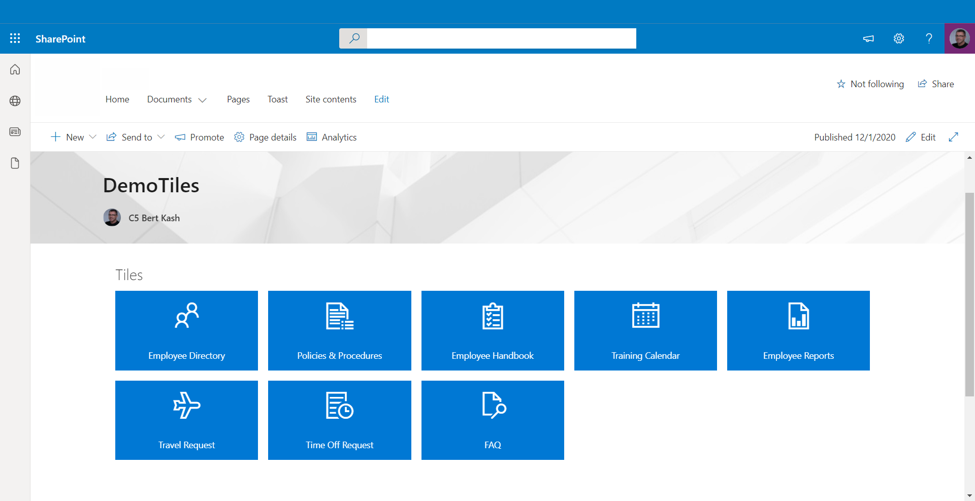Expand page to full screen icon
This screenshot has height=501, width=975.
pos(953,137)
